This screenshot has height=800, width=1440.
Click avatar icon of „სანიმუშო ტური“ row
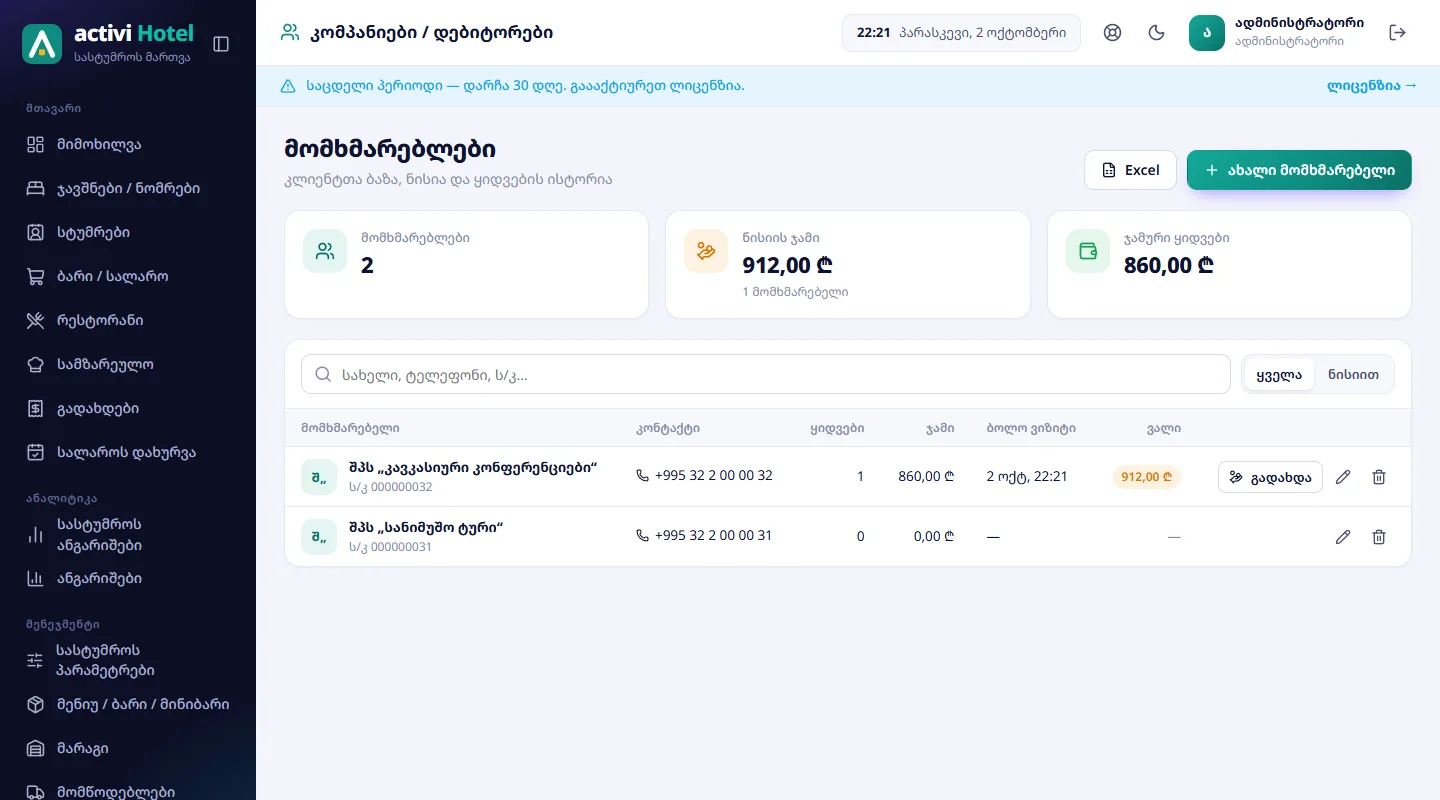[319, 537]
